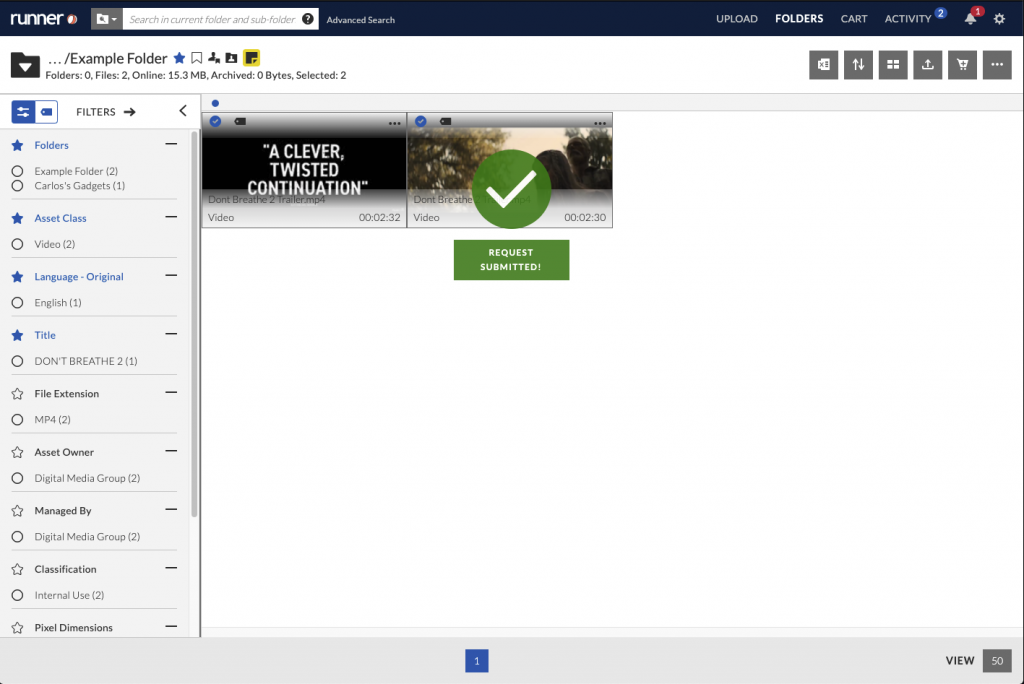Toggle the Language - Original favorite star

point(18,277)
